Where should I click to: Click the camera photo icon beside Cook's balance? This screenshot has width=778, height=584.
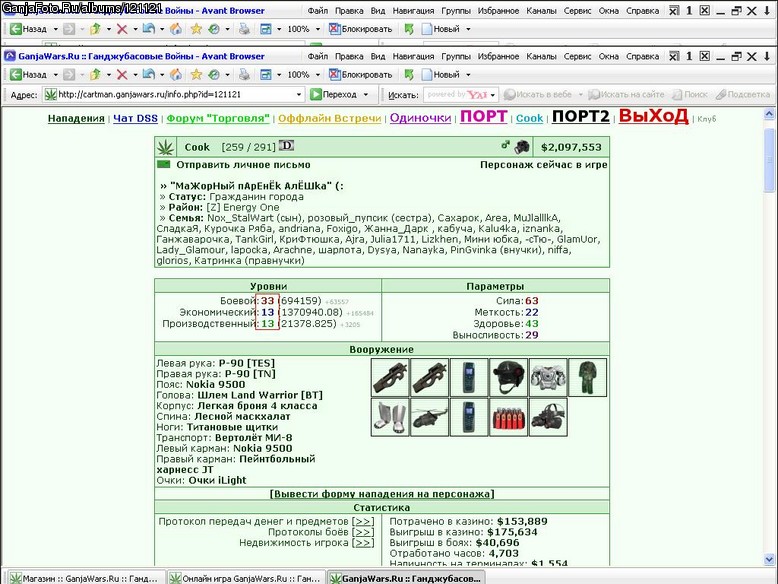521,147
